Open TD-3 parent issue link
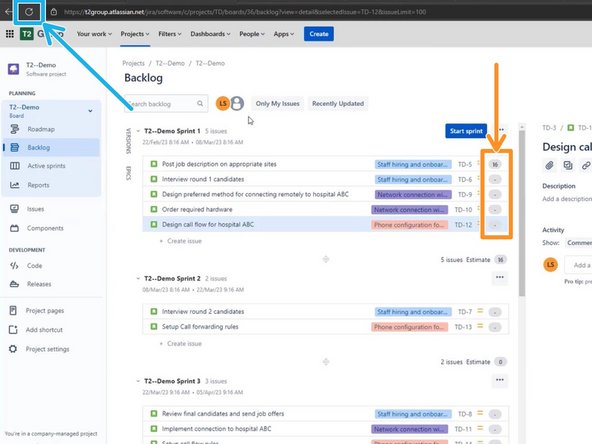 [549, 128]
